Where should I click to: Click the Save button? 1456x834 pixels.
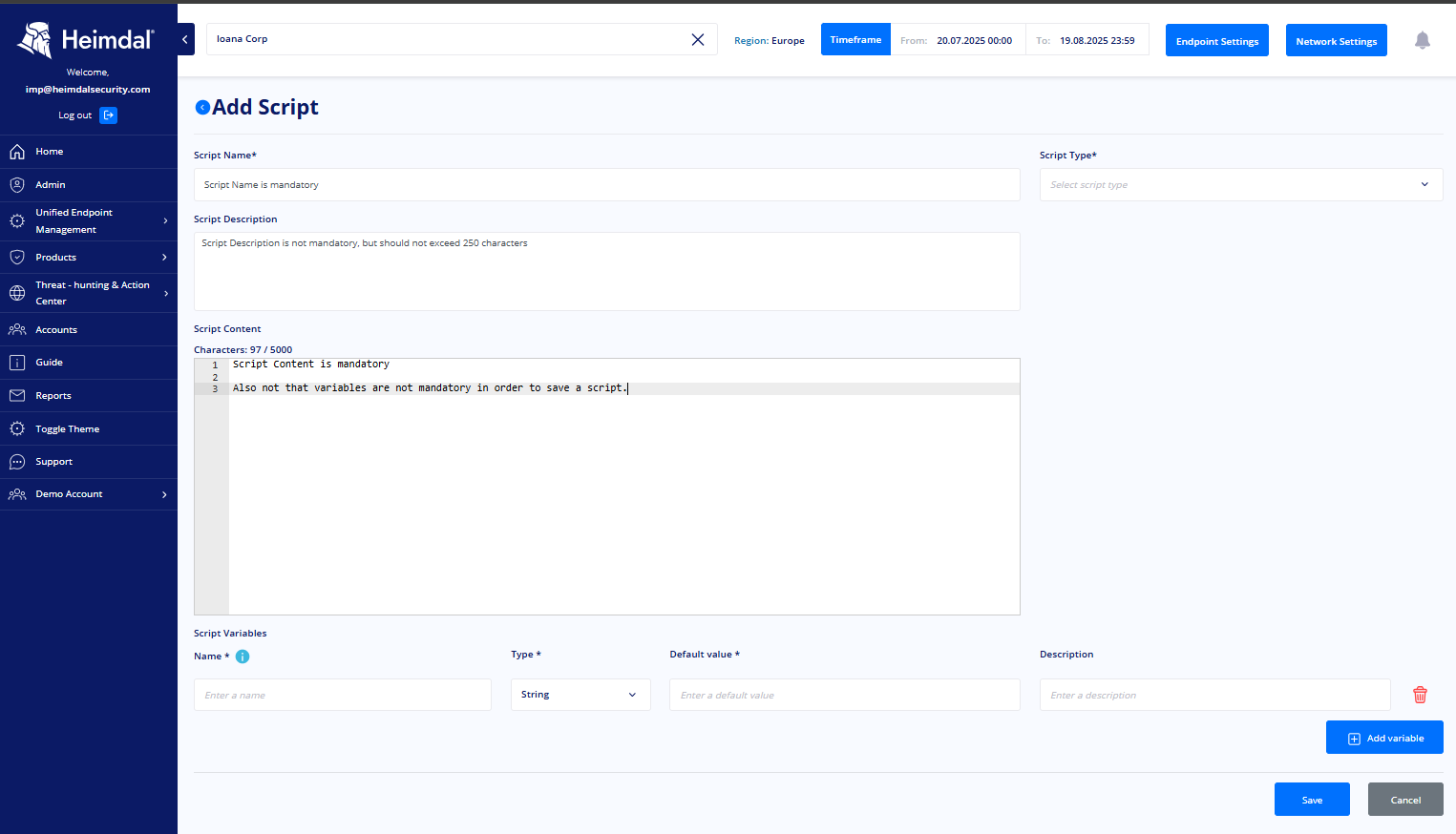click(x=1311, y=800)
